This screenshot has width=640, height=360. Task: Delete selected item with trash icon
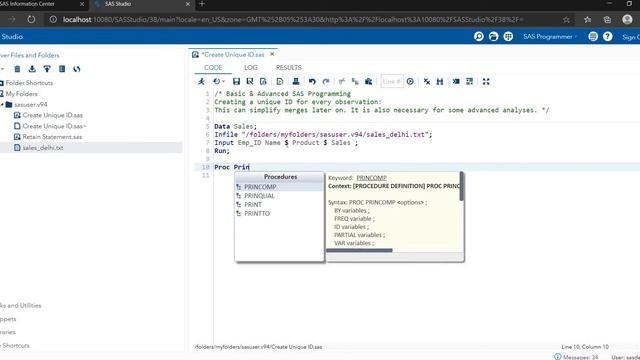coord(17,69)
